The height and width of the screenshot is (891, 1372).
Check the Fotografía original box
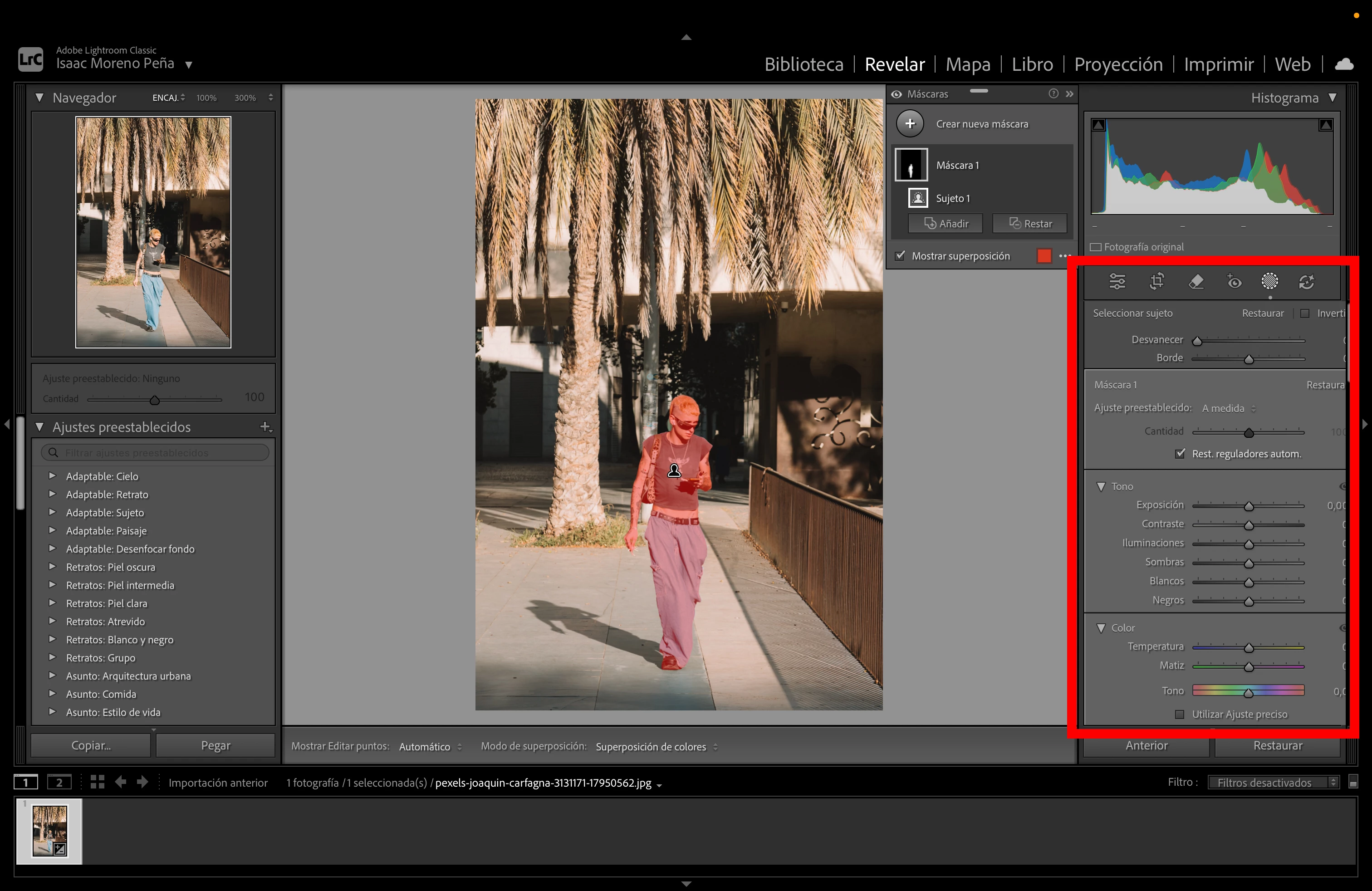click(x=1096, y=247)
